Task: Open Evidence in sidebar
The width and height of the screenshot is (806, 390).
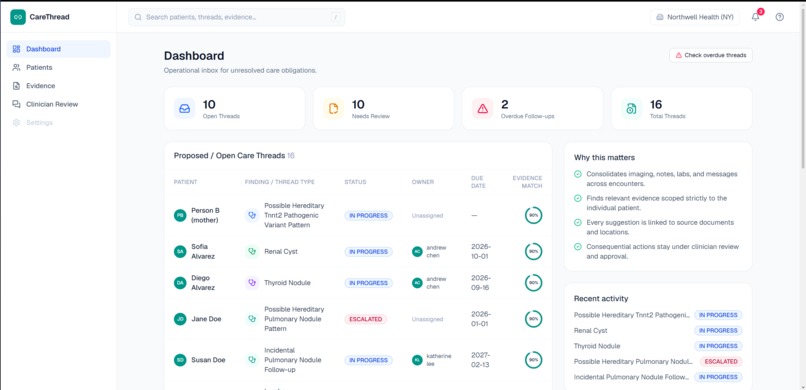Action: [x=59, y=86]
